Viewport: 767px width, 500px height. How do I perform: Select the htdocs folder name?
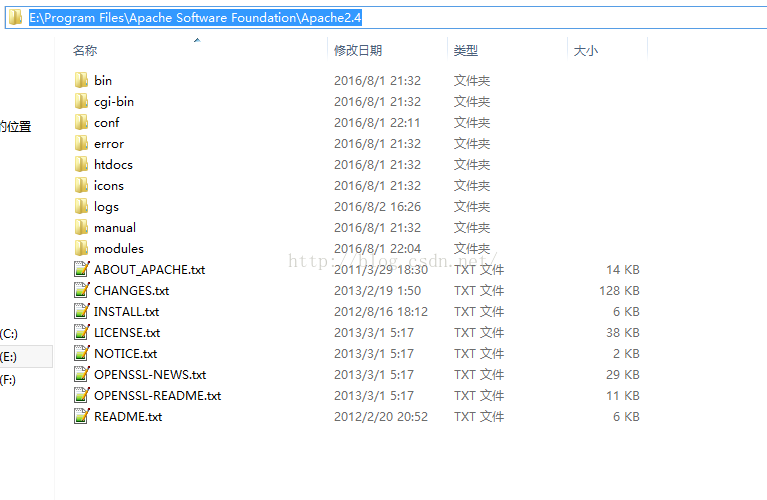click(113, 164)
